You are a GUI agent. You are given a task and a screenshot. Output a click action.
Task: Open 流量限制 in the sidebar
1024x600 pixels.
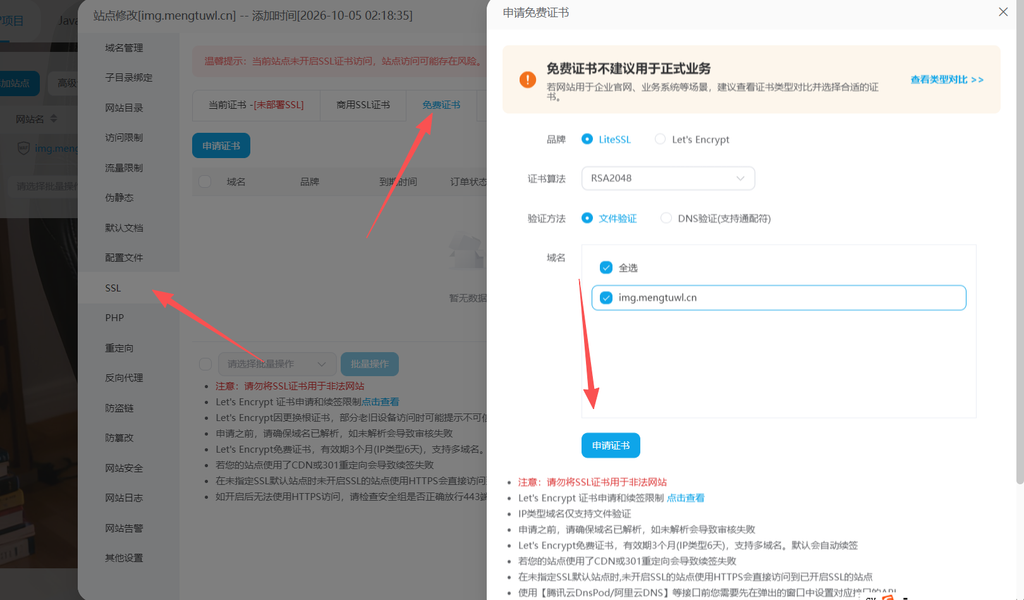pyautogui.click(x=124, y=168)
